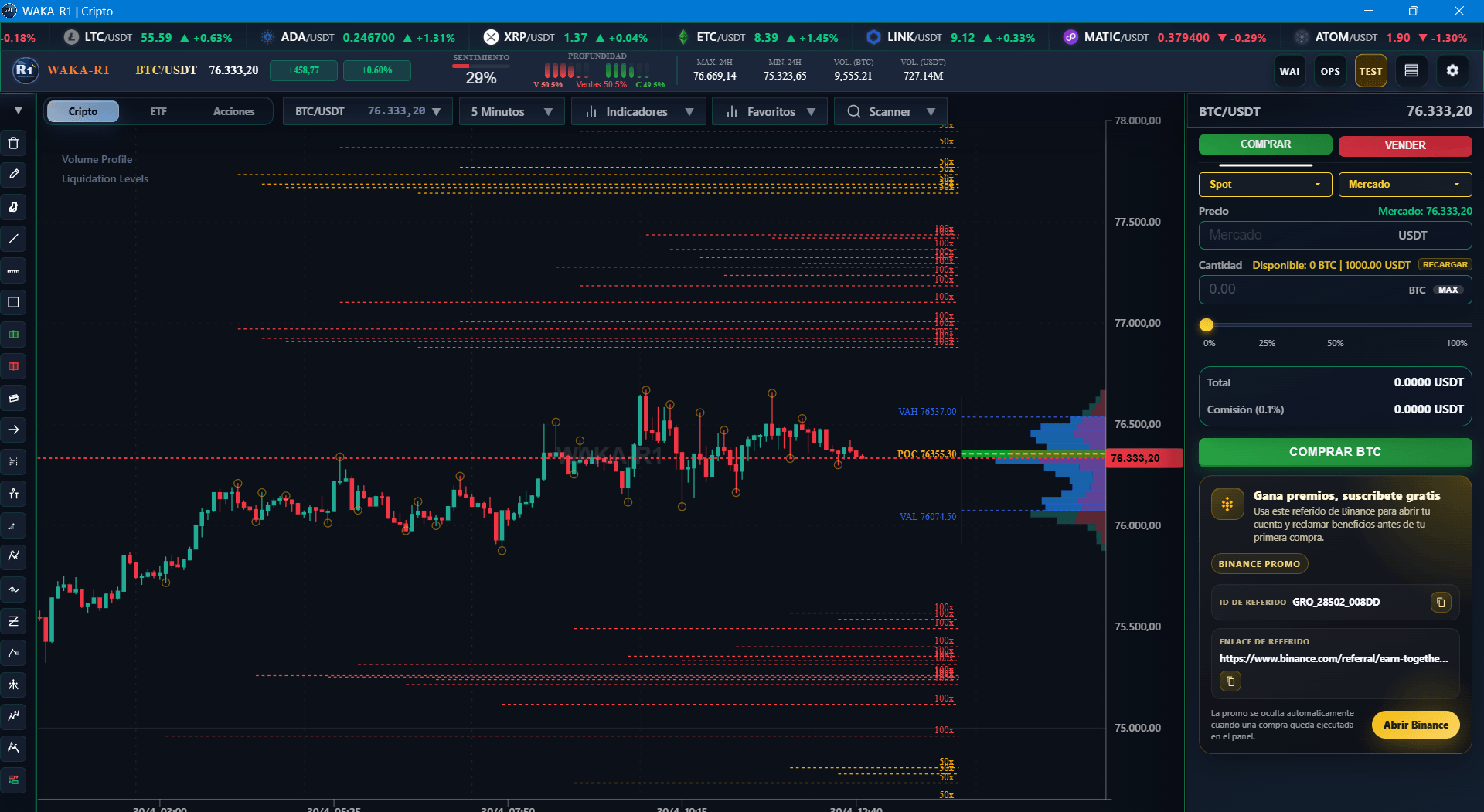Select the rising impulse wave tool
Image resolution: width=1484 pixels, height=812 pixels.
point(13,716)
